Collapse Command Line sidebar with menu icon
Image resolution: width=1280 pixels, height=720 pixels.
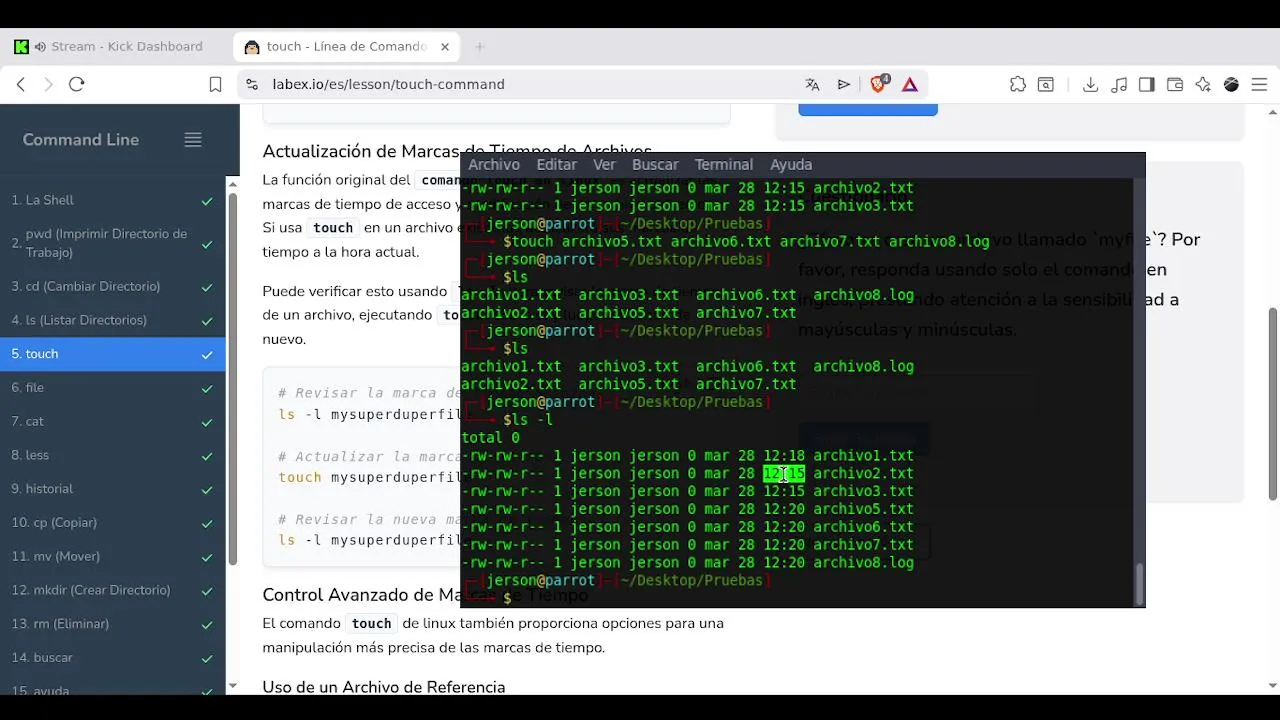pos(193,140)
